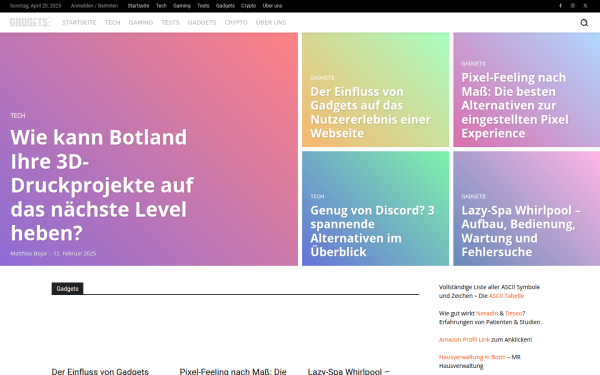Open STARTSEITE in main navigation
Screen dimensions: 600x375
[x=79, y=23]
